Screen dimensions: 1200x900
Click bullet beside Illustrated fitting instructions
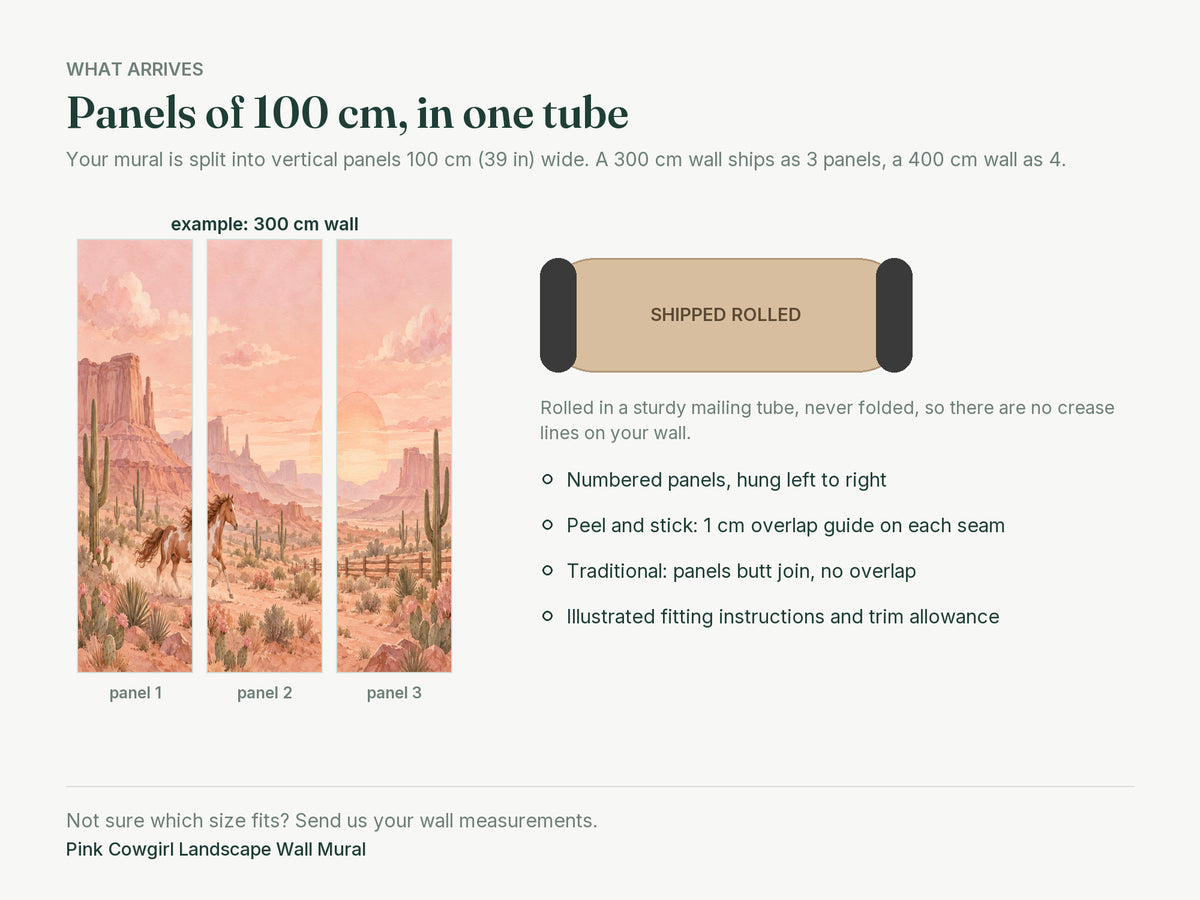pyautogui.click(x=547, y=616)
